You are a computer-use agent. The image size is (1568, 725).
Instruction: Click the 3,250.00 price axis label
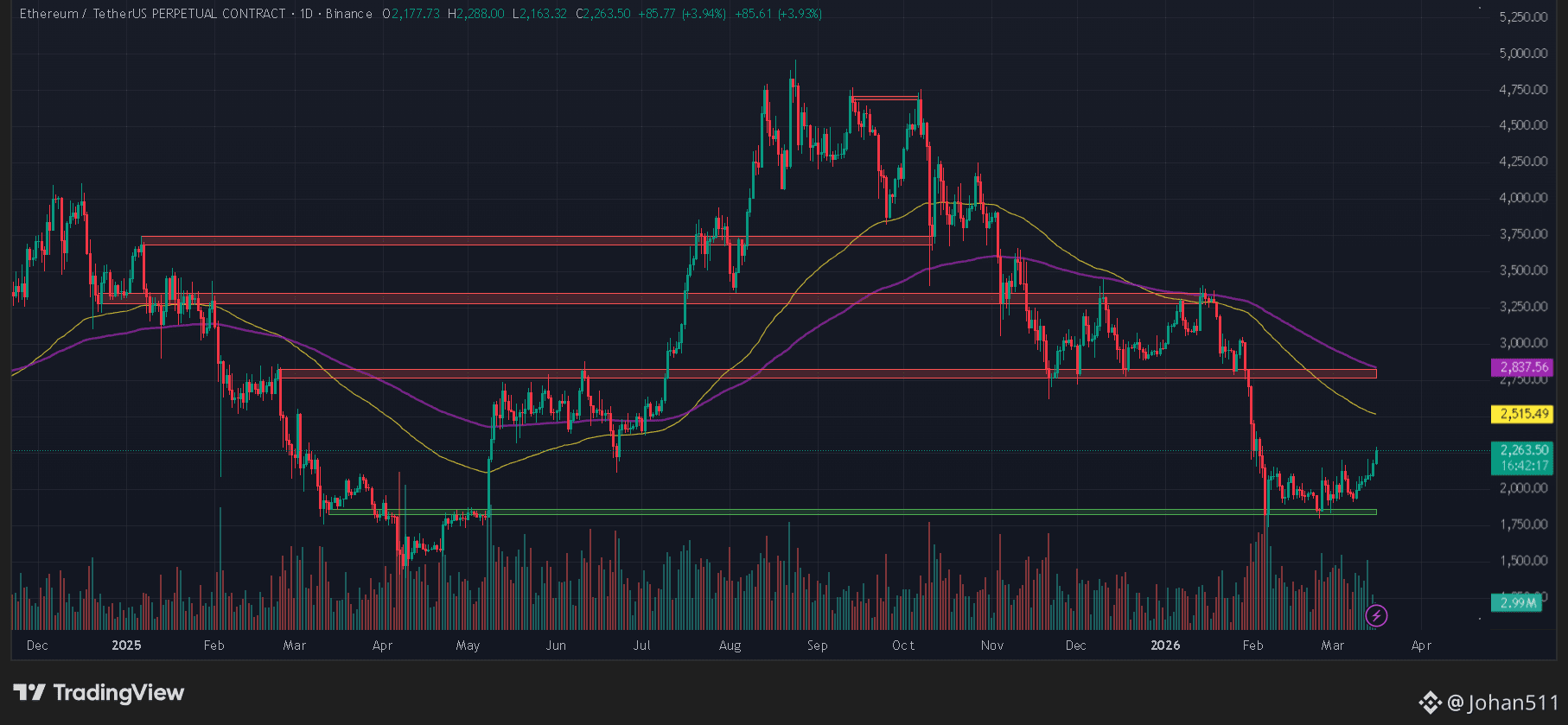click(x=1523, y=307)
